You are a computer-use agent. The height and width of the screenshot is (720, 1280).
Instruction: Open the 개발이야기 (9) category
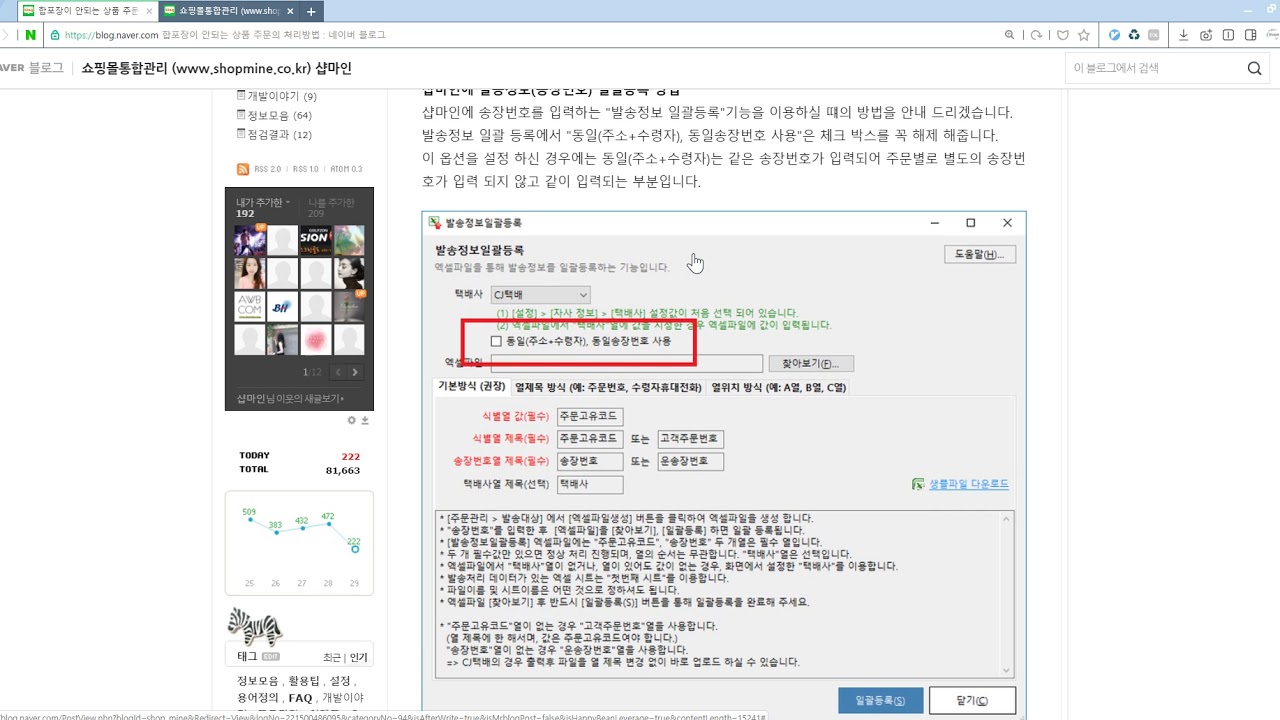(x=282, y=96)
